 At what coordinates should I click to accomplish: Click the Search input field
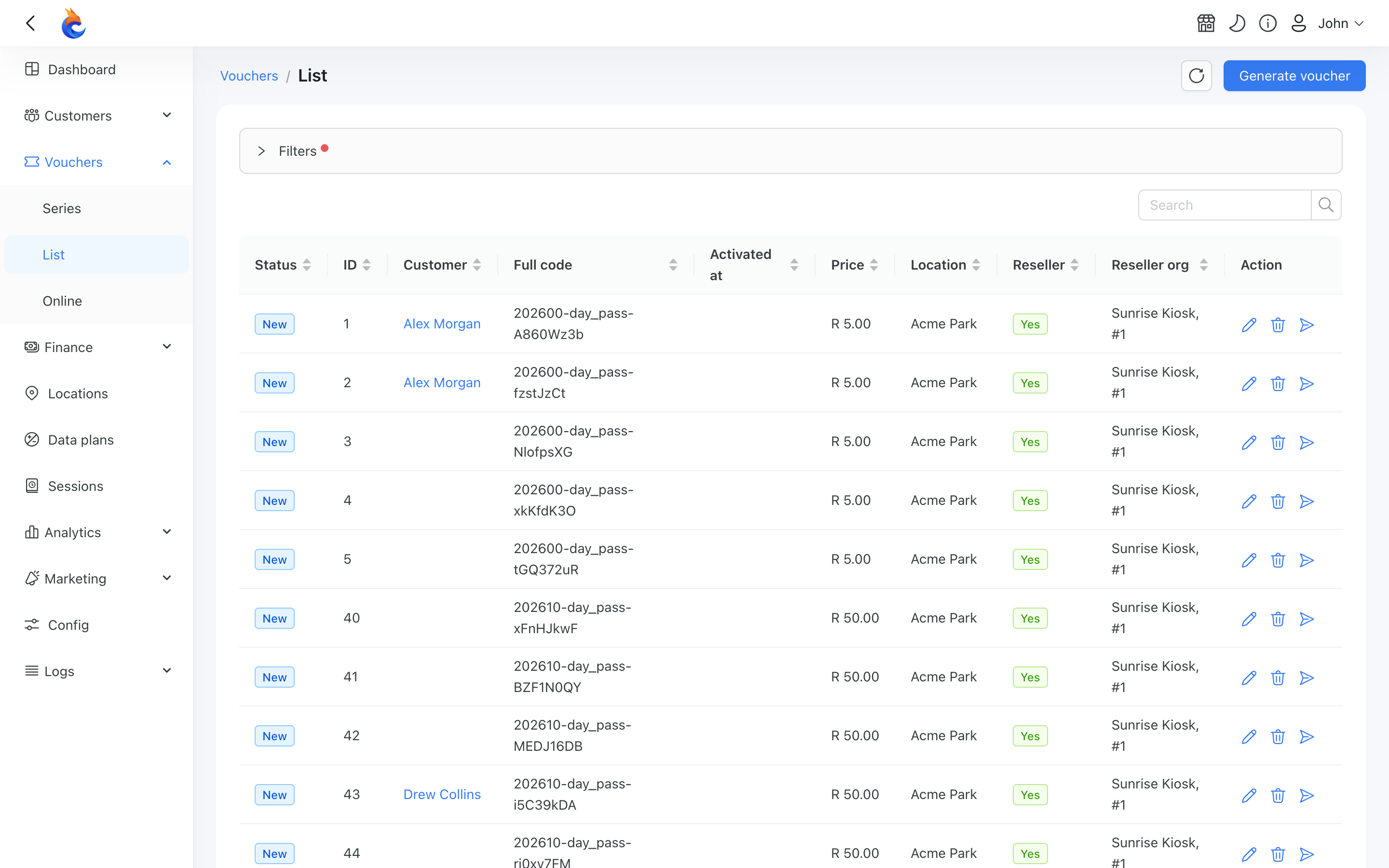pyautogui.click(x=1225, y=205)
